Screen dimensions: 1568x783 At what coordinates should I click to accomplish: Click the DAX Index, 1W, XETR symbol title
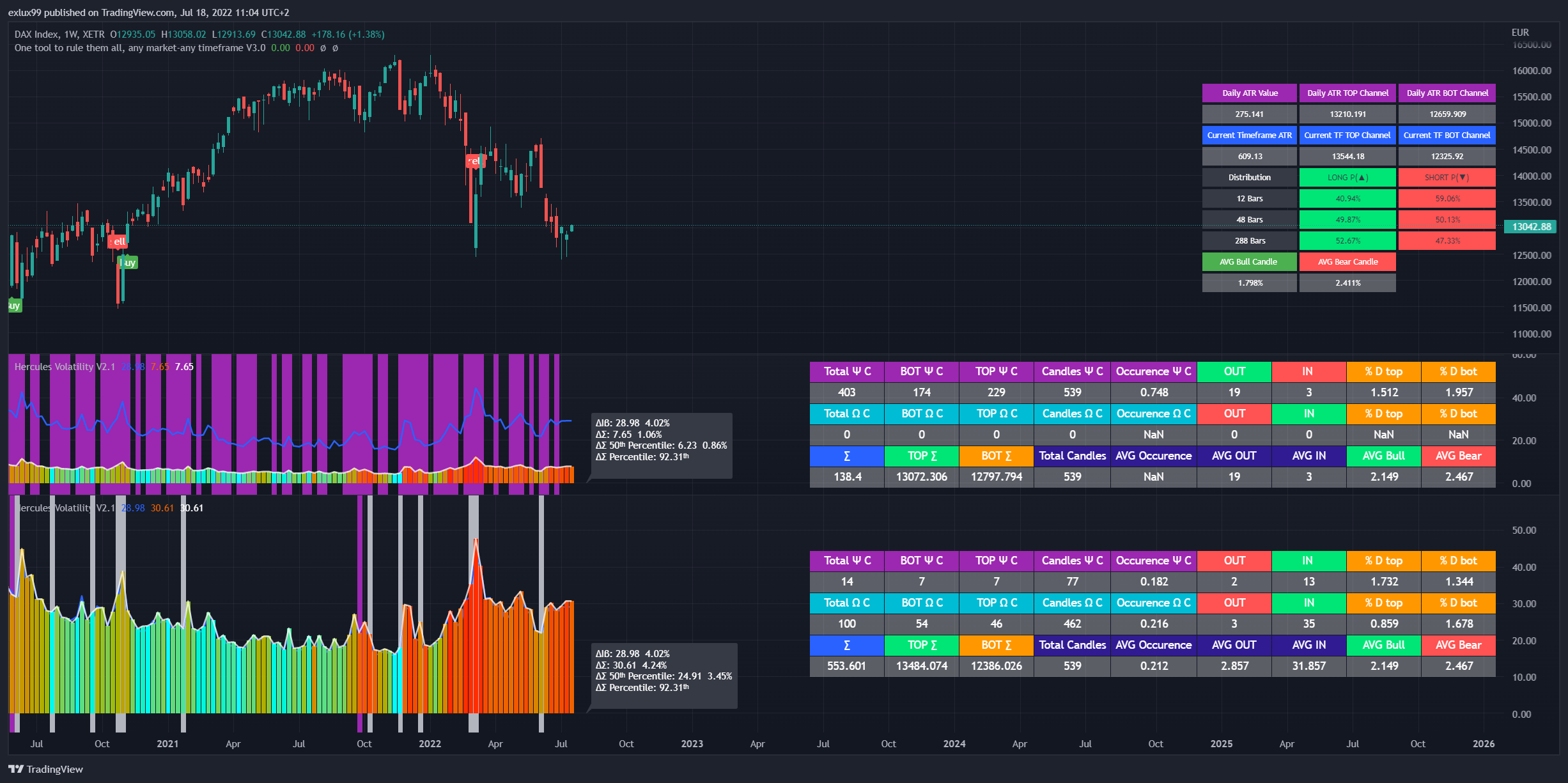59,35
